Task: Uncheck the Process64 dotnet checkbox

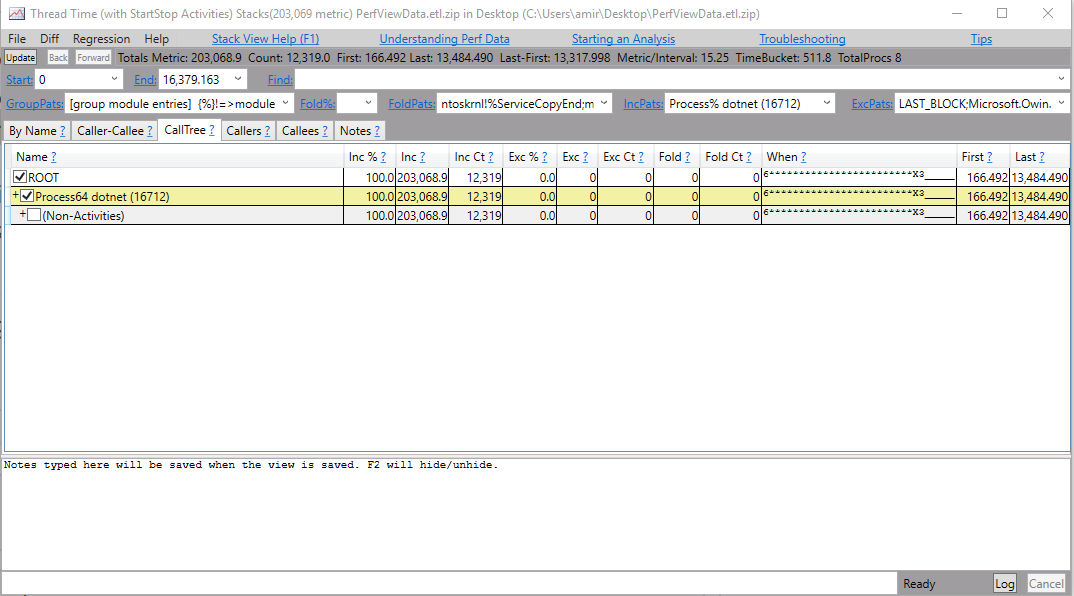Action: 27,196
